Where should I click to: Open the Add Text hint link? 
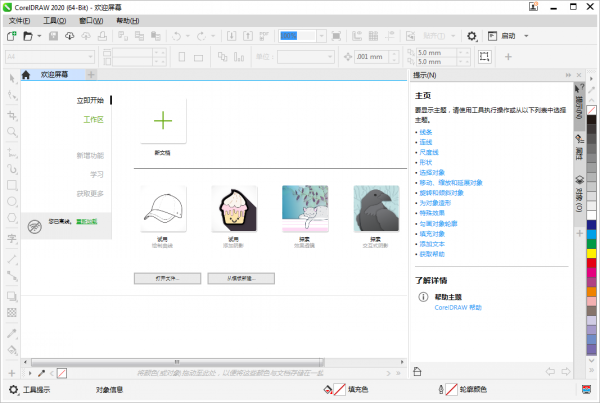pyautogui.click(x=432, y=244)
